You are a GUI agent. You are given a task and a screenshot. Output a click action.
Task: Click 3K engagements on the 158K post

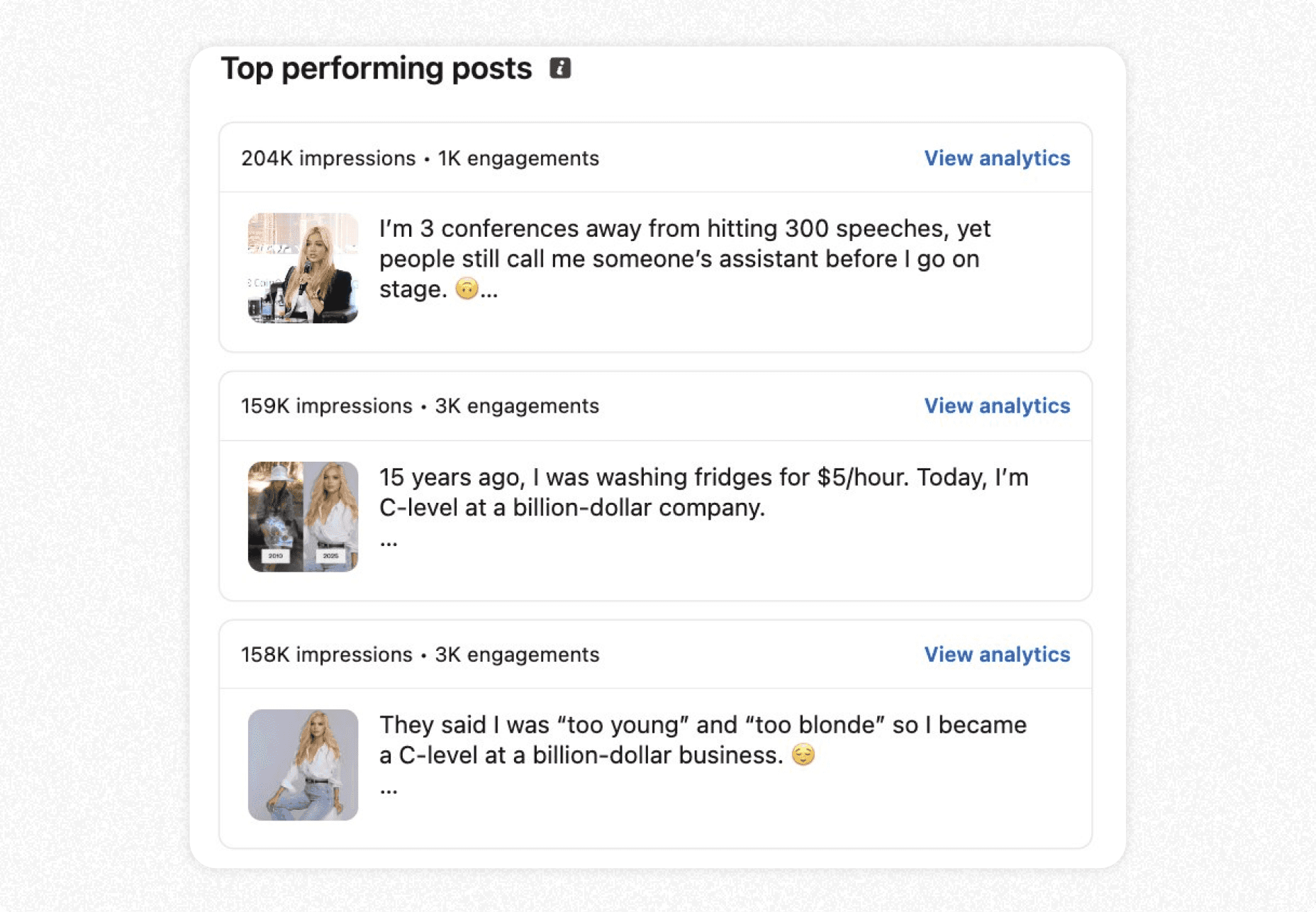(x=517, y=655)
